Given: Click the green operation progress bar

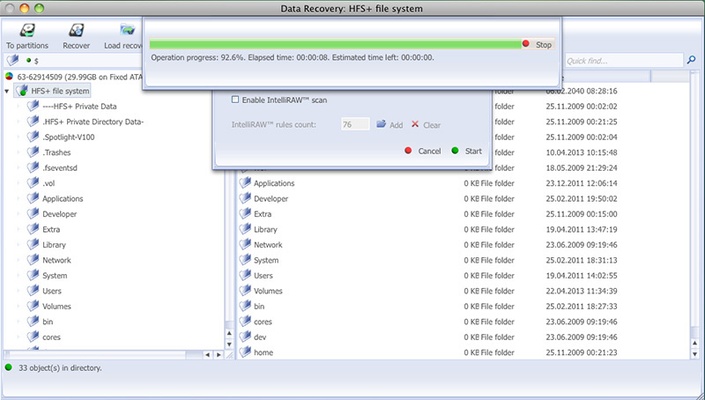Looking at the screenshot, I should pyautogui.click(x=335, y=44).
